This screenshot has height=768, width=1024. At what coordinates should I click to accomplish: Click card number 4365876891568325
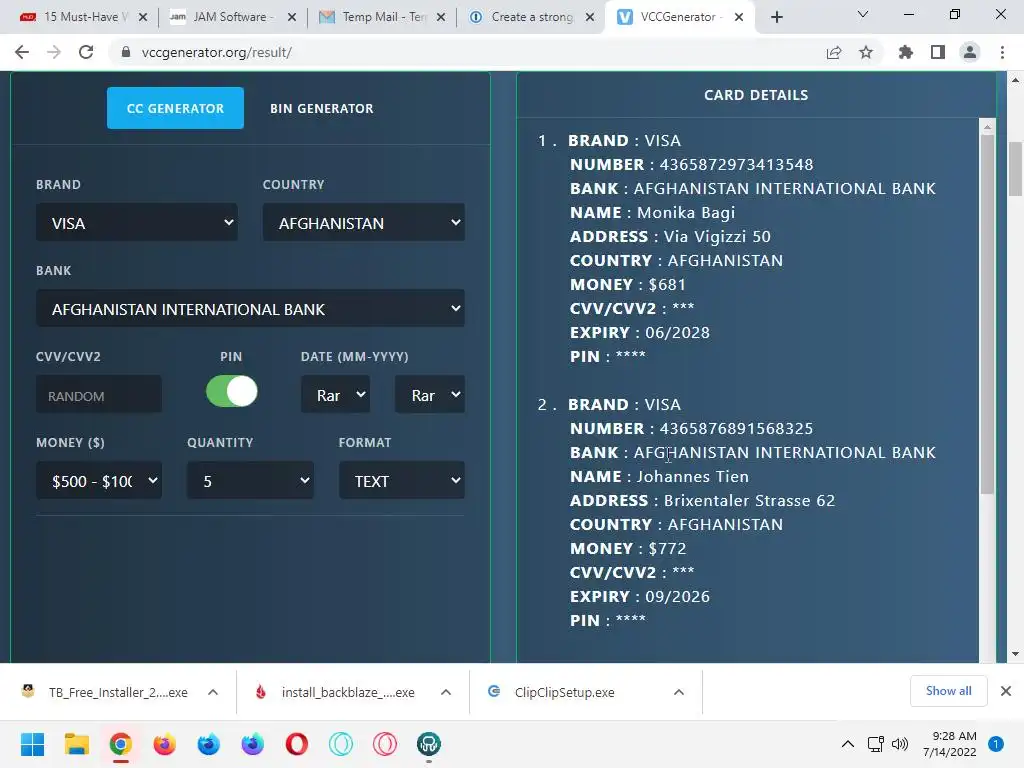coord(736,428)
